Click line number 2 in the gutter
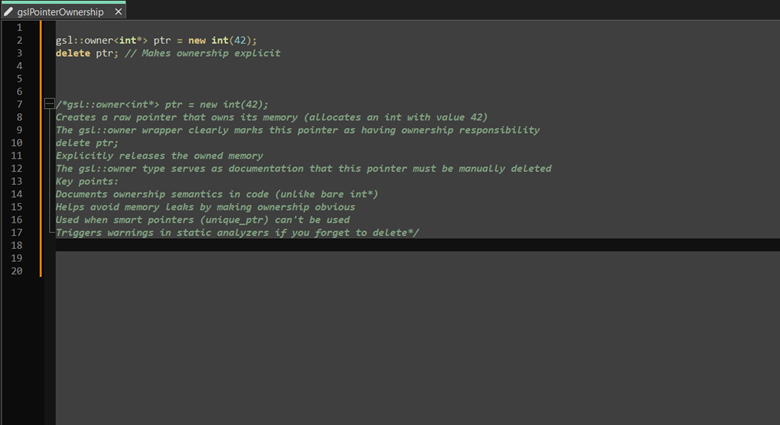Image resolution: width=780 pixels, height=425 pixels. pos(19,40)
